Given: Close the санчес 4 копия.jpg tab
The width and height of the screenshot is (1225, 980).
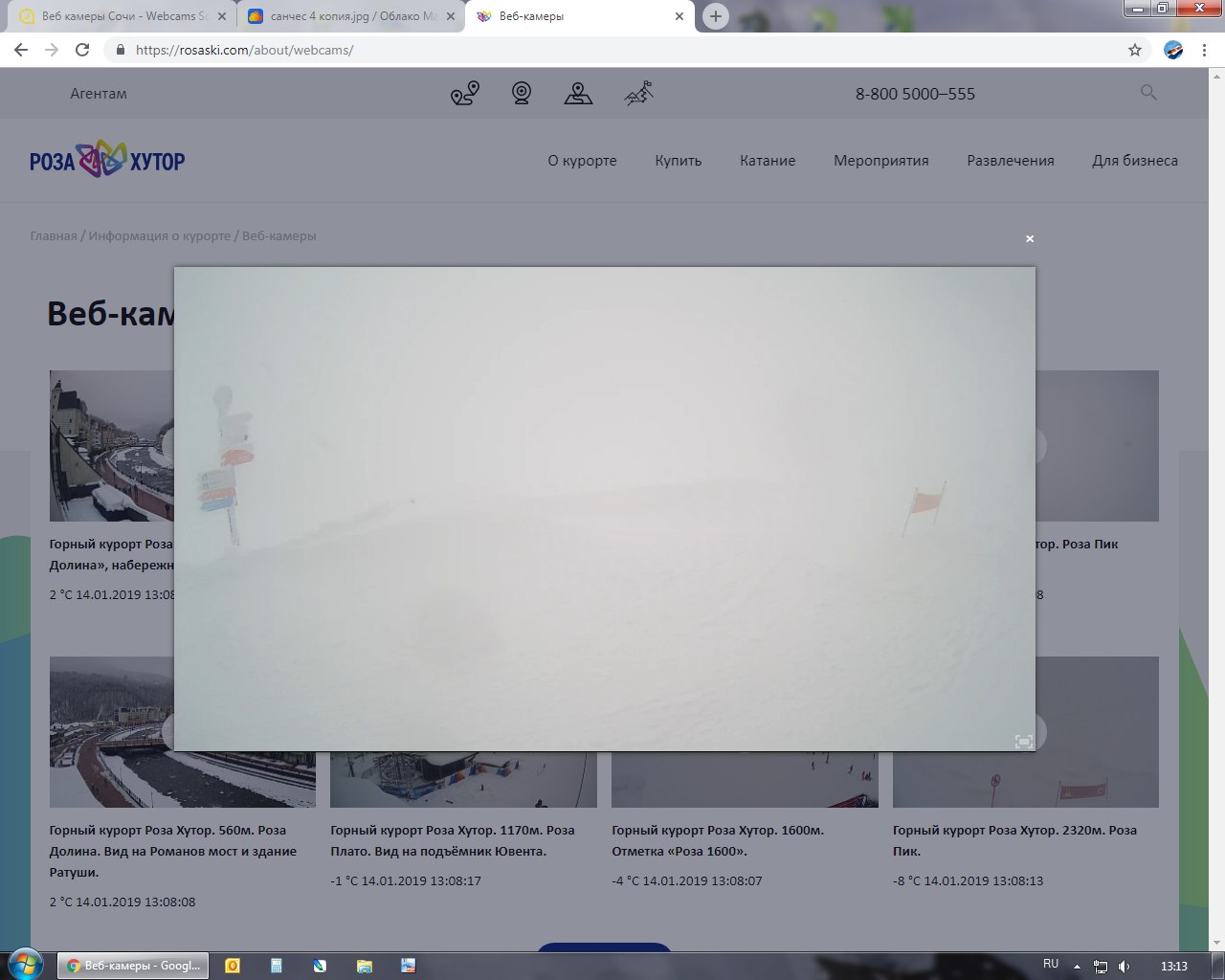Looking at the screenshot, I should click(451, 16).
